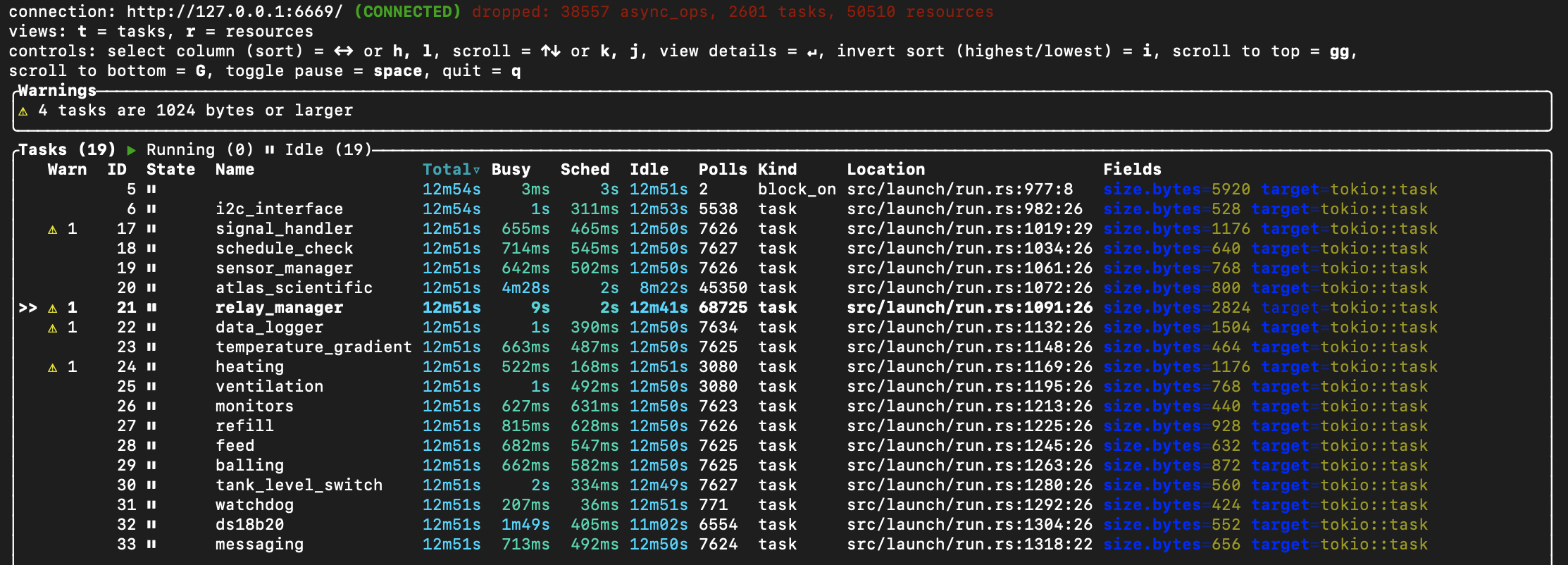Select the ventilation task name
Viewport: 1568px width, 565px height.
269,387
